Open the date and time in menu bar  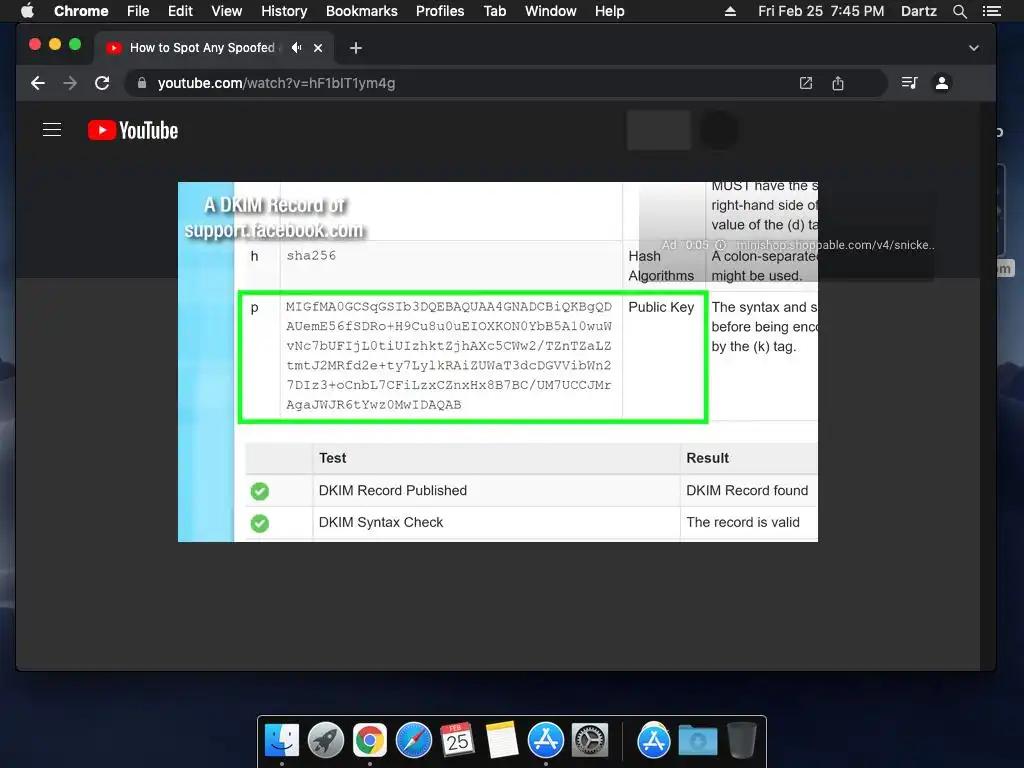[x=821, y=11]
